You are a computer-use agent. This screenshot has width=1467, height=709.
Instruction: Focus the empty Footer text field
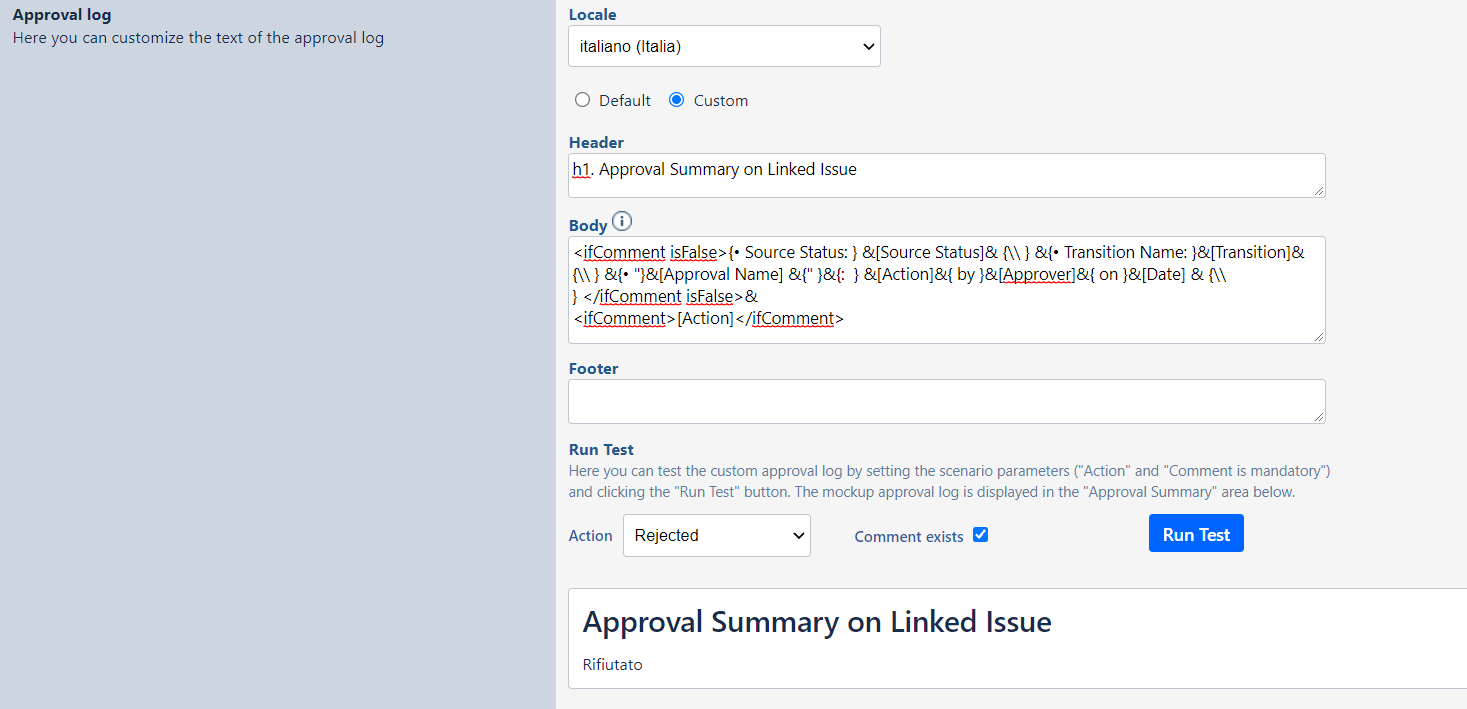point(946,401)
